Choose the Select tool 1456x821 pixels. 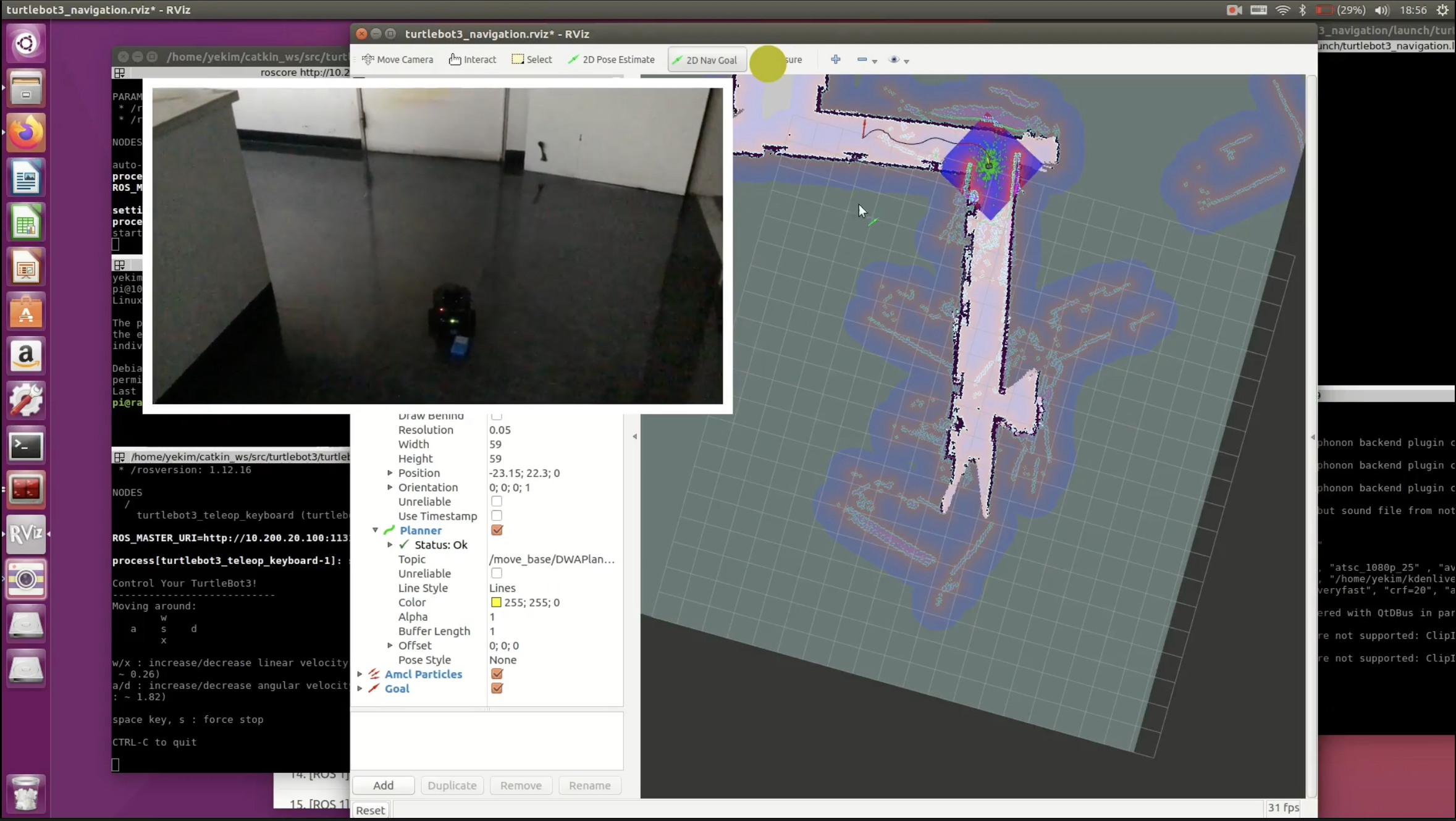click(x=532, y=59)
